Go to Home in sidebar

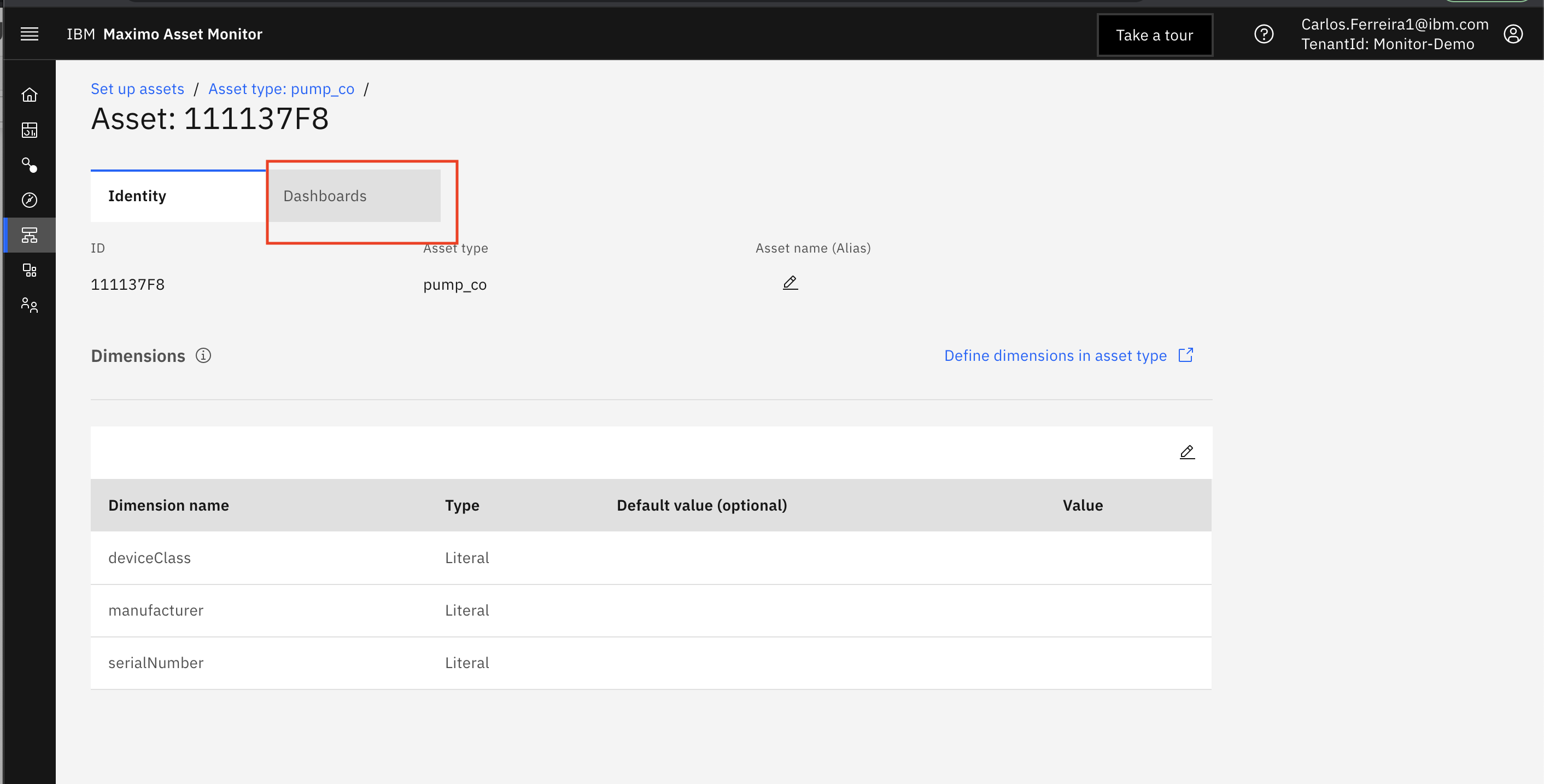click(30, 95)
